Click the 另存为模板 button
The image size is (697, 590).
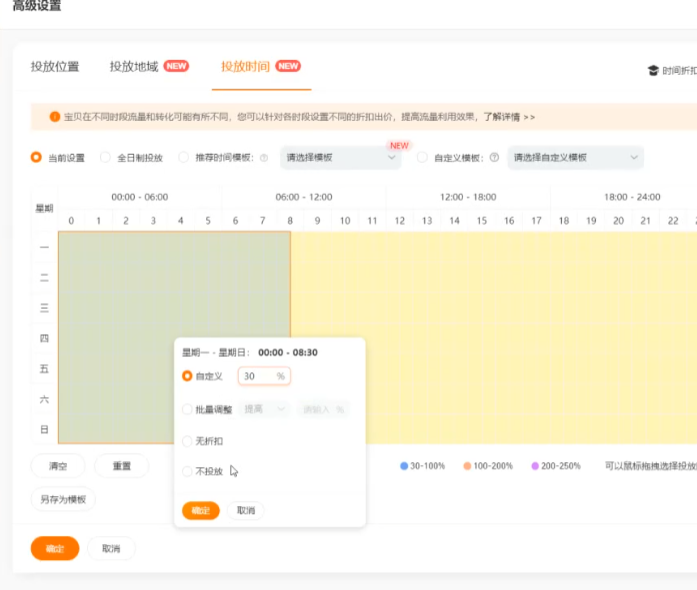[x=63, y=499]
